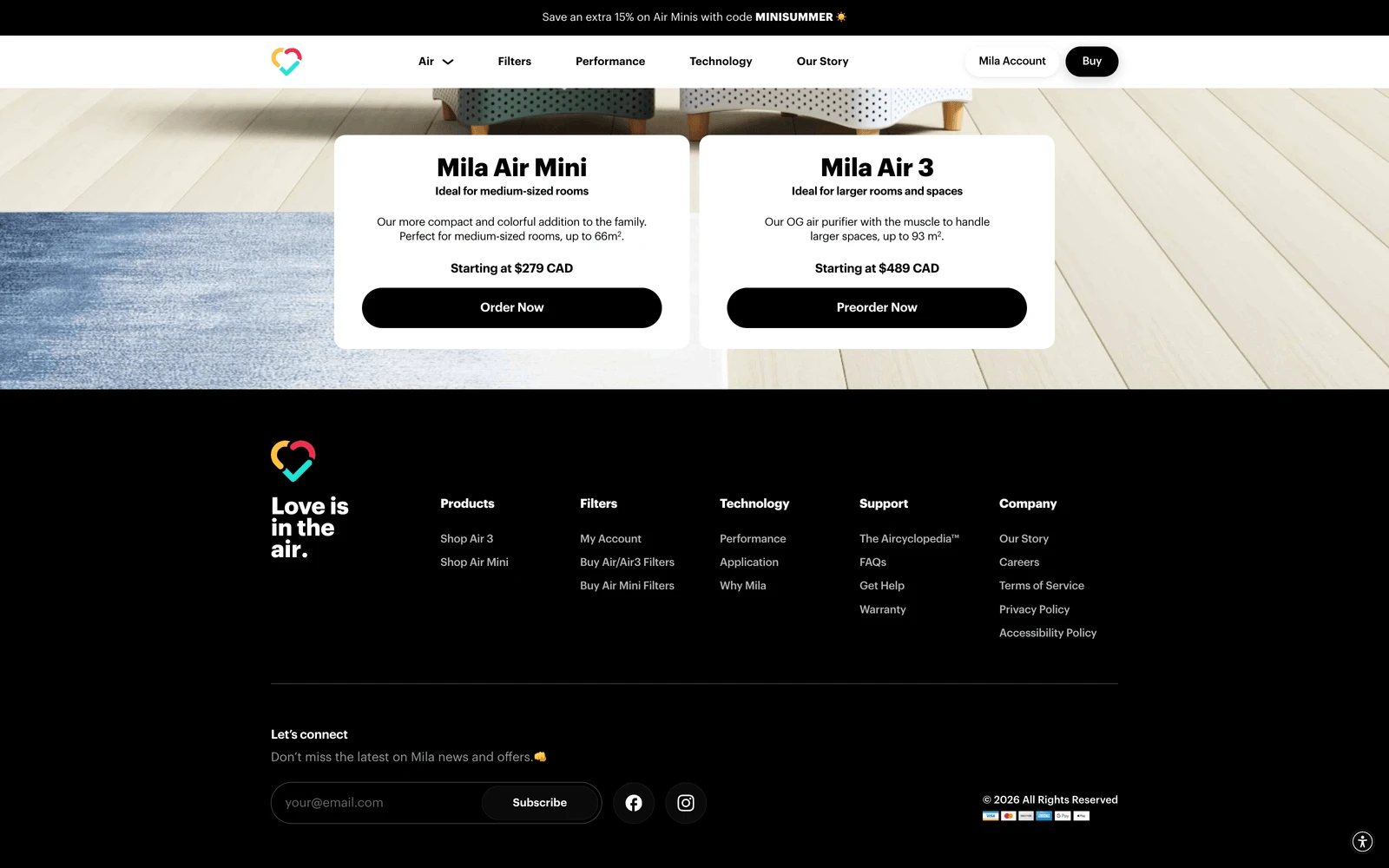Click the 'Starting at $489 CAD' price text
This screenshot has width=1389, height=868.
tap(877, 268)
